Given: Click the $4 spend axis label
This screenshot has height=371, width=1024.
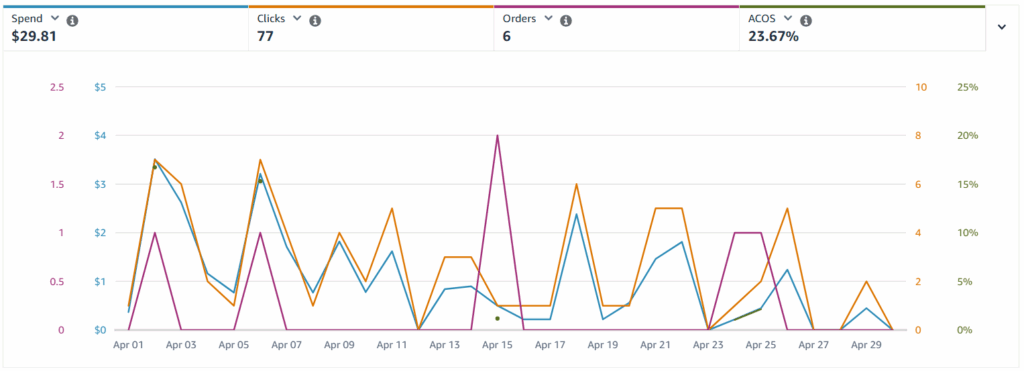Looking at the screenshot, I should tap(101, 136).
